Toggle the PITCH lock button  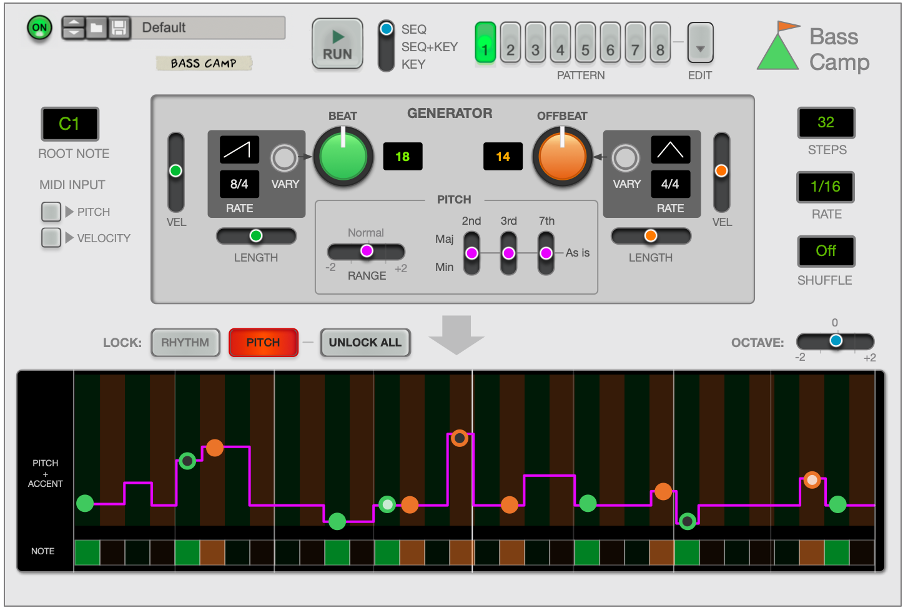point(263,343)
